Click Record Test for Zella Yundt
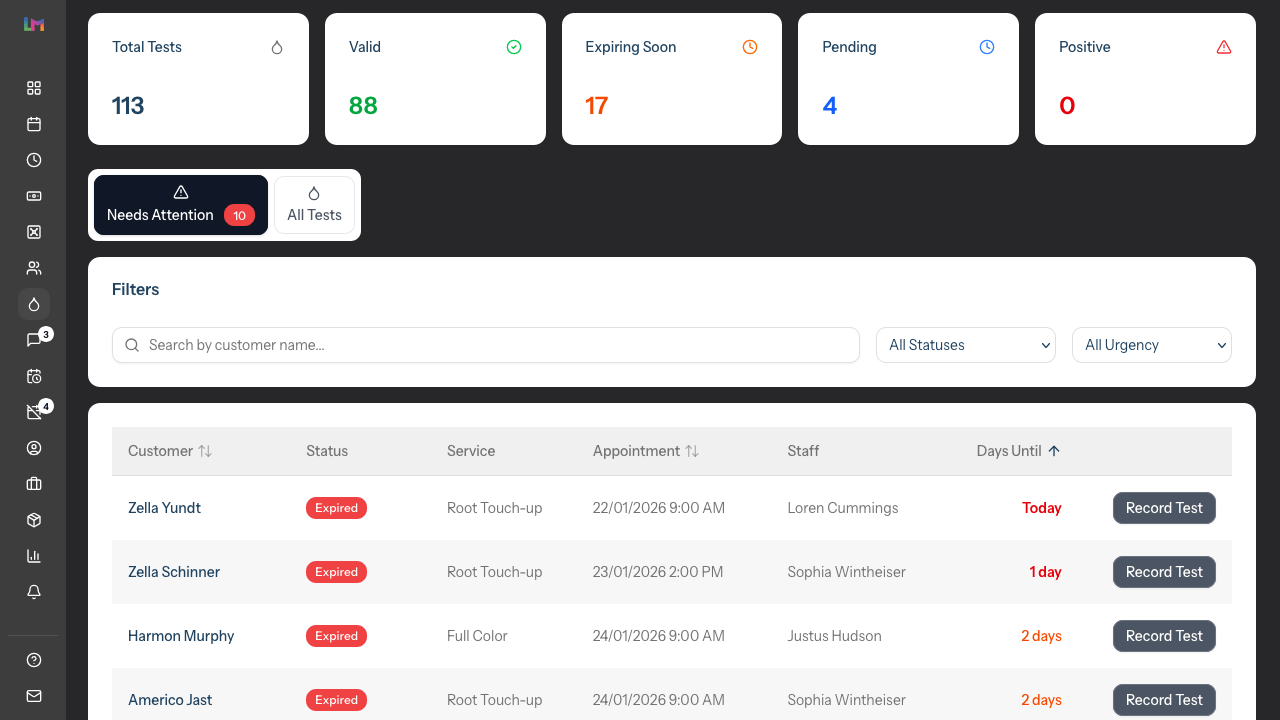 [1164, 508]
